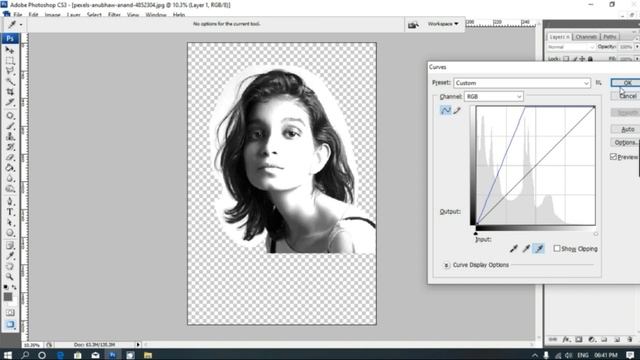Select the Path Selection tool

[10, 223]
